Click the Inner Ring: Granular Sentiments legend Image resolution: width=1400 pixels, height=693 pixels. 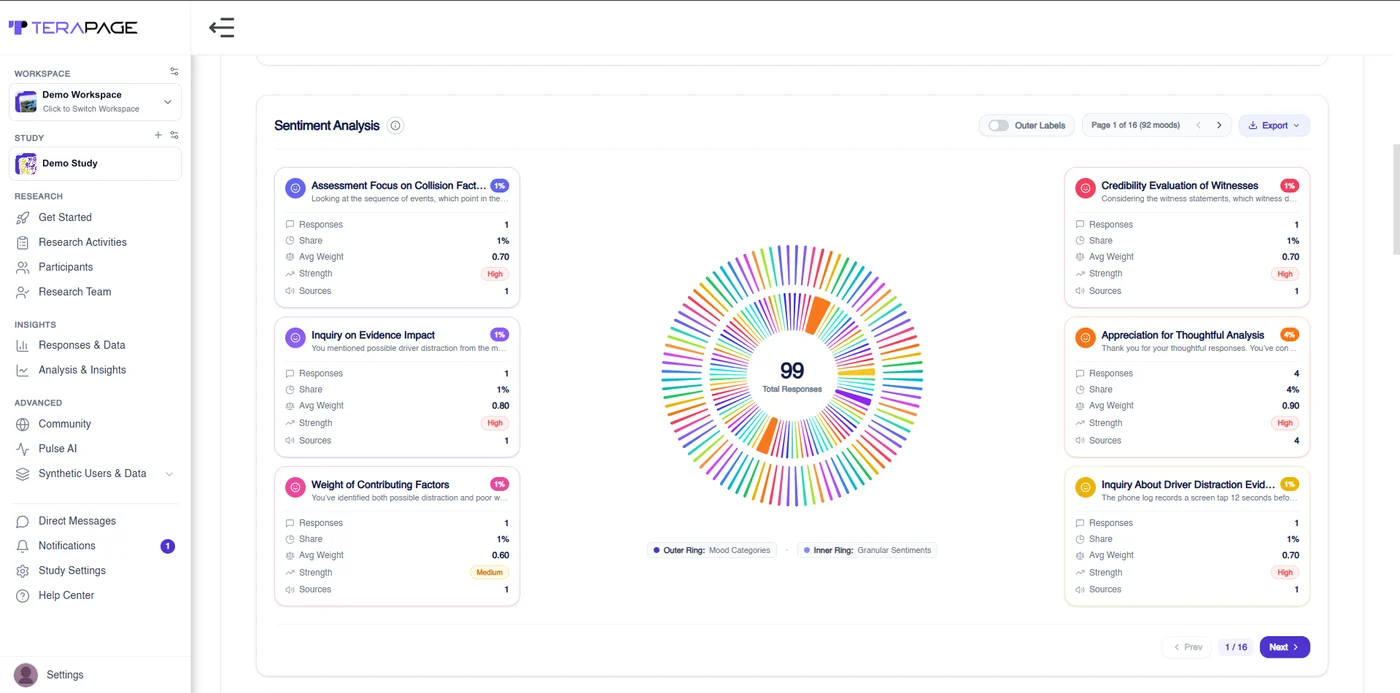(867, 550)
